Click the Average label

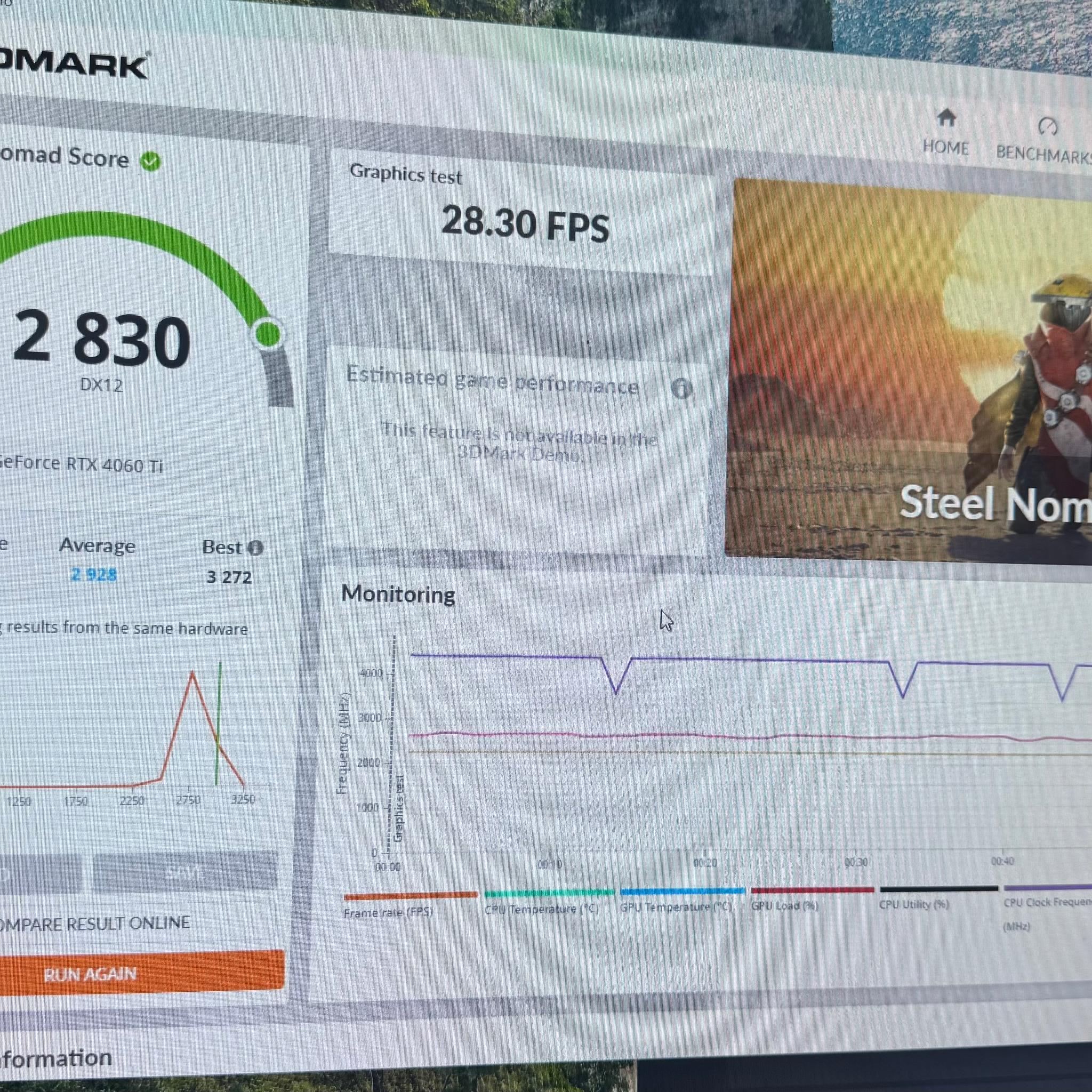pos(97,545)
